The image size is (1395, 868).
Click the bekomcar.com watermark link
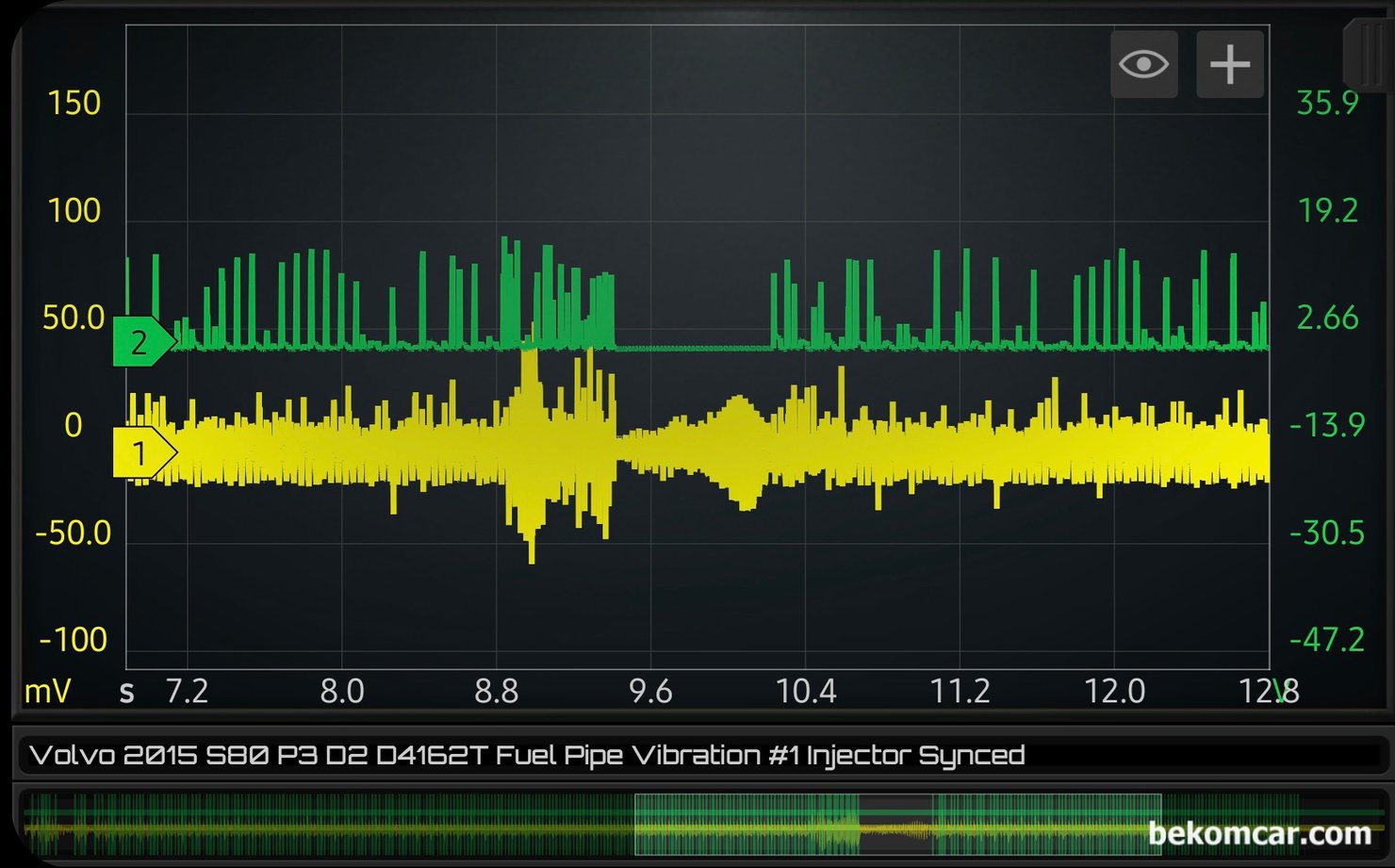coord(1259,833)
